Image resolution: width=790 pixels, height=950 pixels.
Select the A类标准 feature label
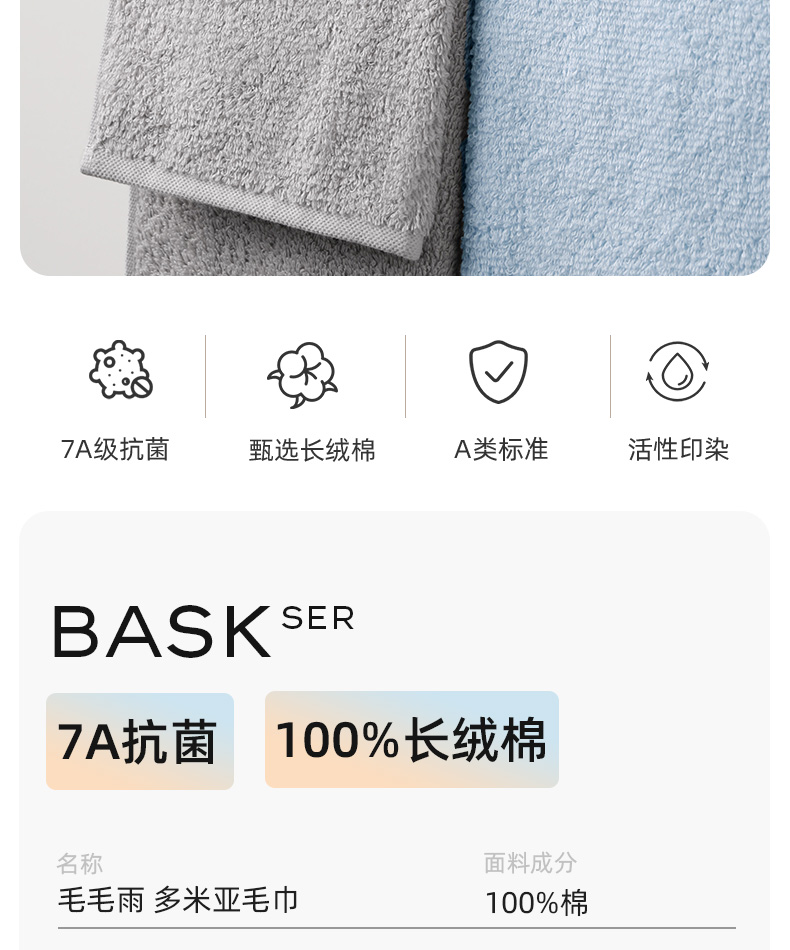501,450
